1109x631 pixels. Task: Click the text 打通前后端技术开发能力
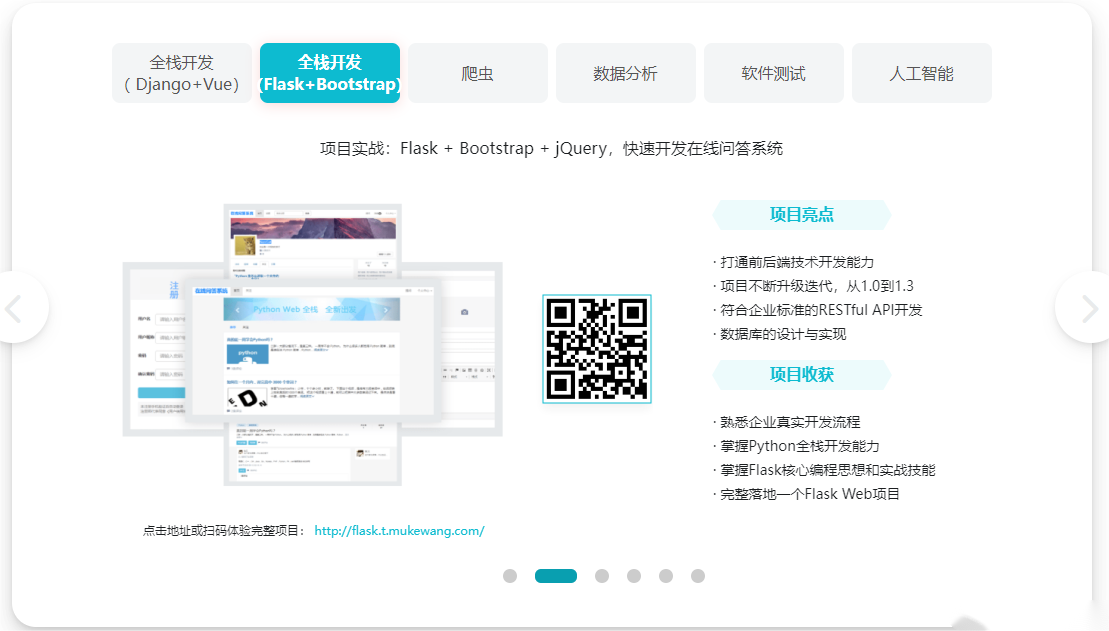pyautogui.click(x=797, y=262)
